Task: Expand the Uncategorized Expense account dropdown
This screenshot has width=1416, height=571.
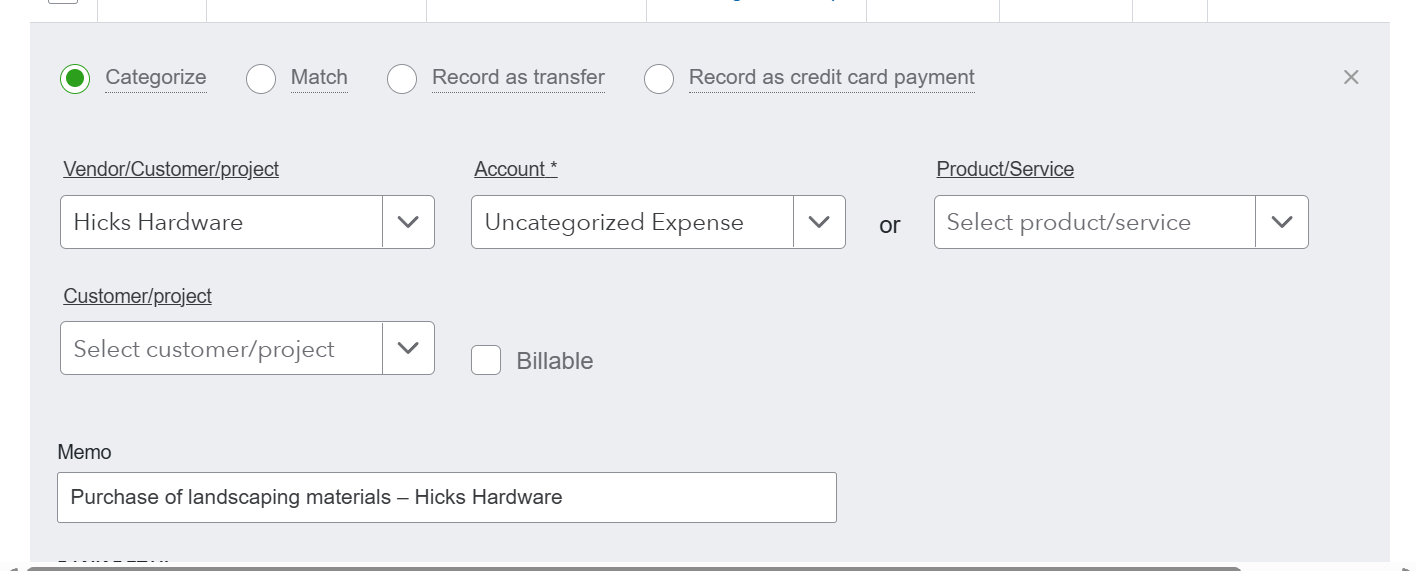Action: (819, 222)
